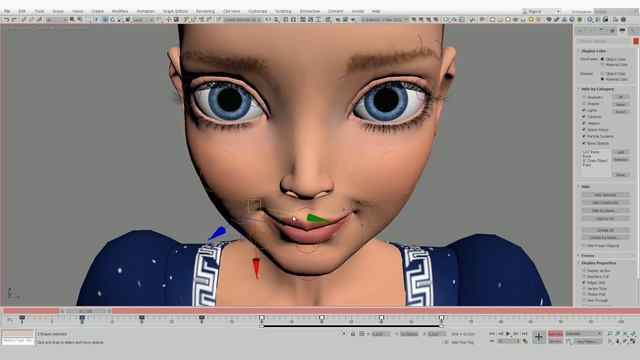Toggle the Angle Snap icon
The width and height of the screenshot is (640, 360).
[x=193, y=19]
